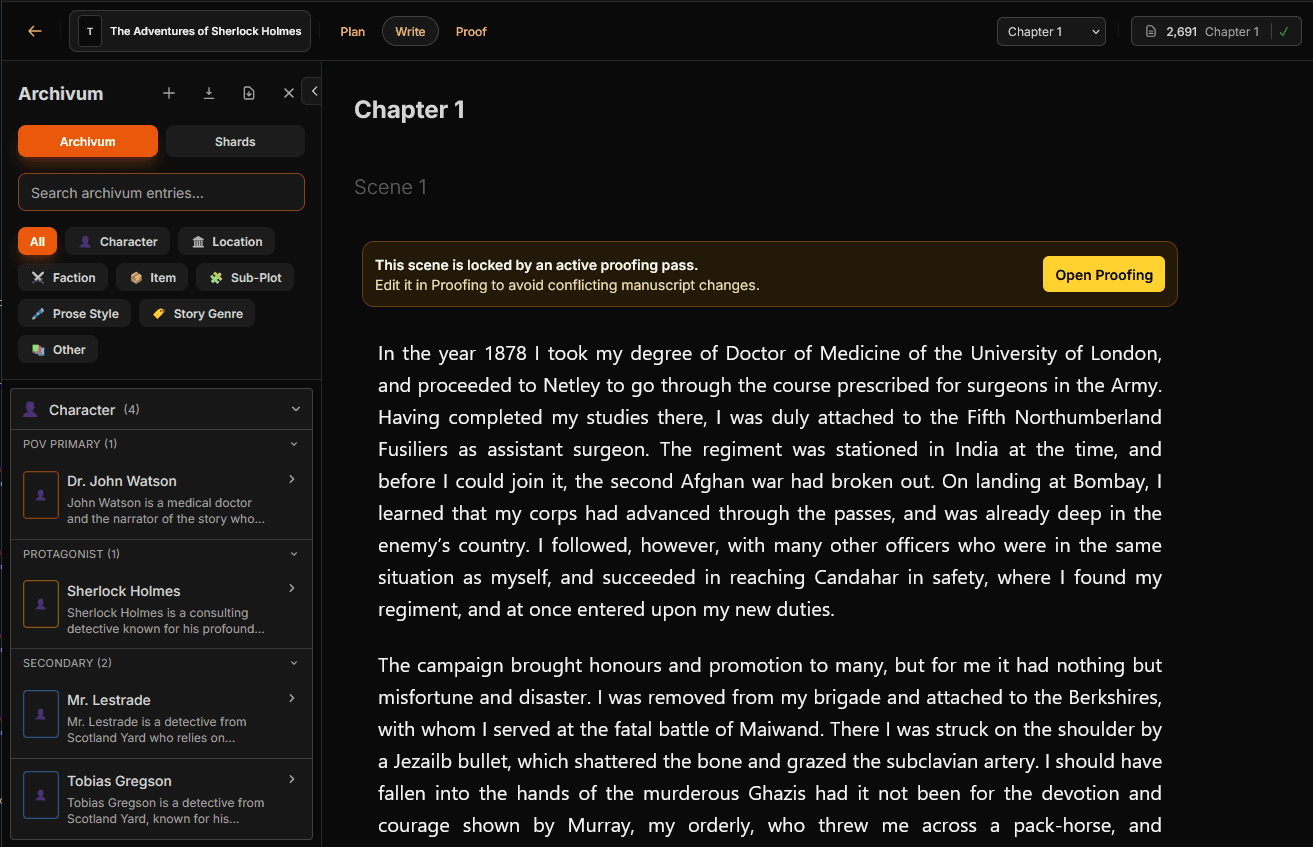Viewport: 1313px width, 847px height.
Task: Click the person icon in the Character (4) header
Action: click(x=31, y=409)
